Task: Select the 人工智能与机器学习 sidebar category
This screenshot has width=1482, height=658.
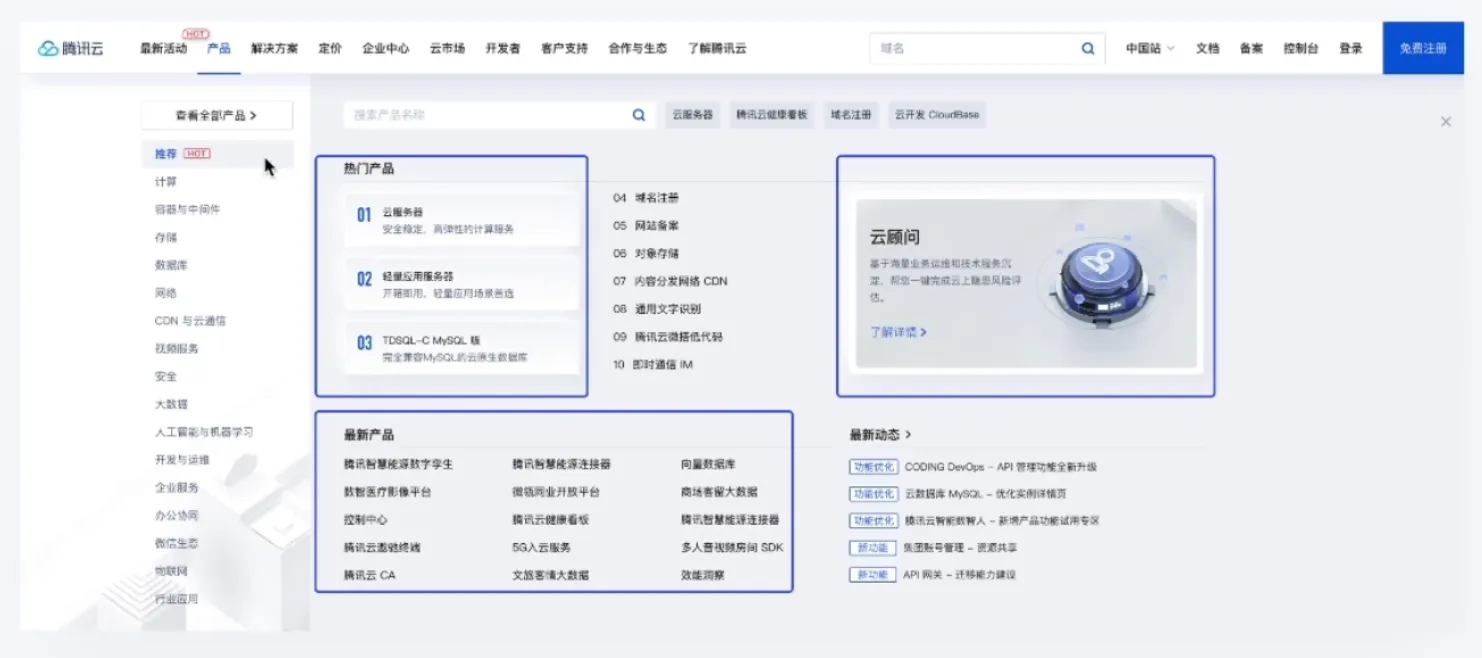Action: click(x=204, y=432)
